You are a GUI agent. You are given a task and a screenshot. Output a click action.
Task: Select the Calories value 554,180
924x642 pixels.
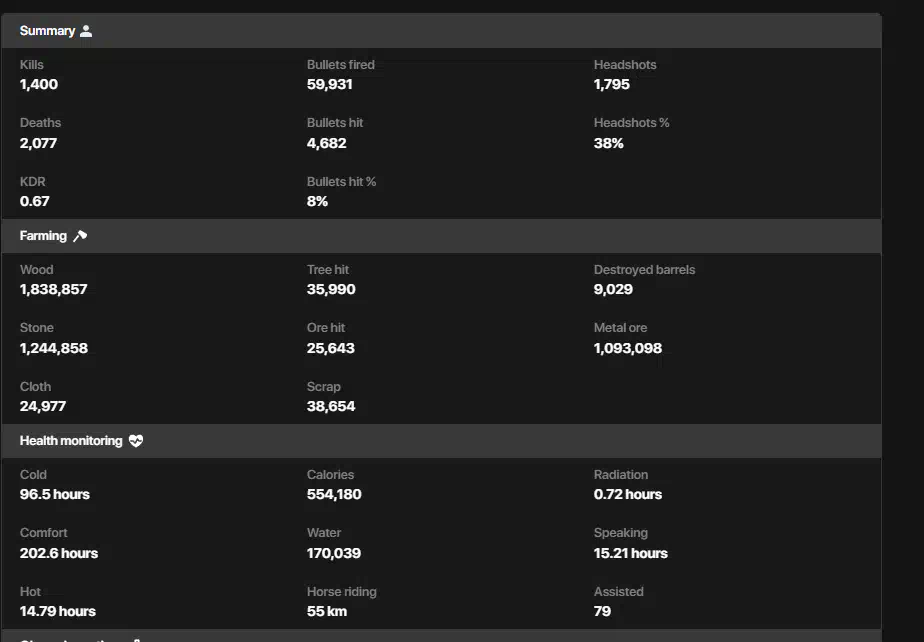pos(334,495)
